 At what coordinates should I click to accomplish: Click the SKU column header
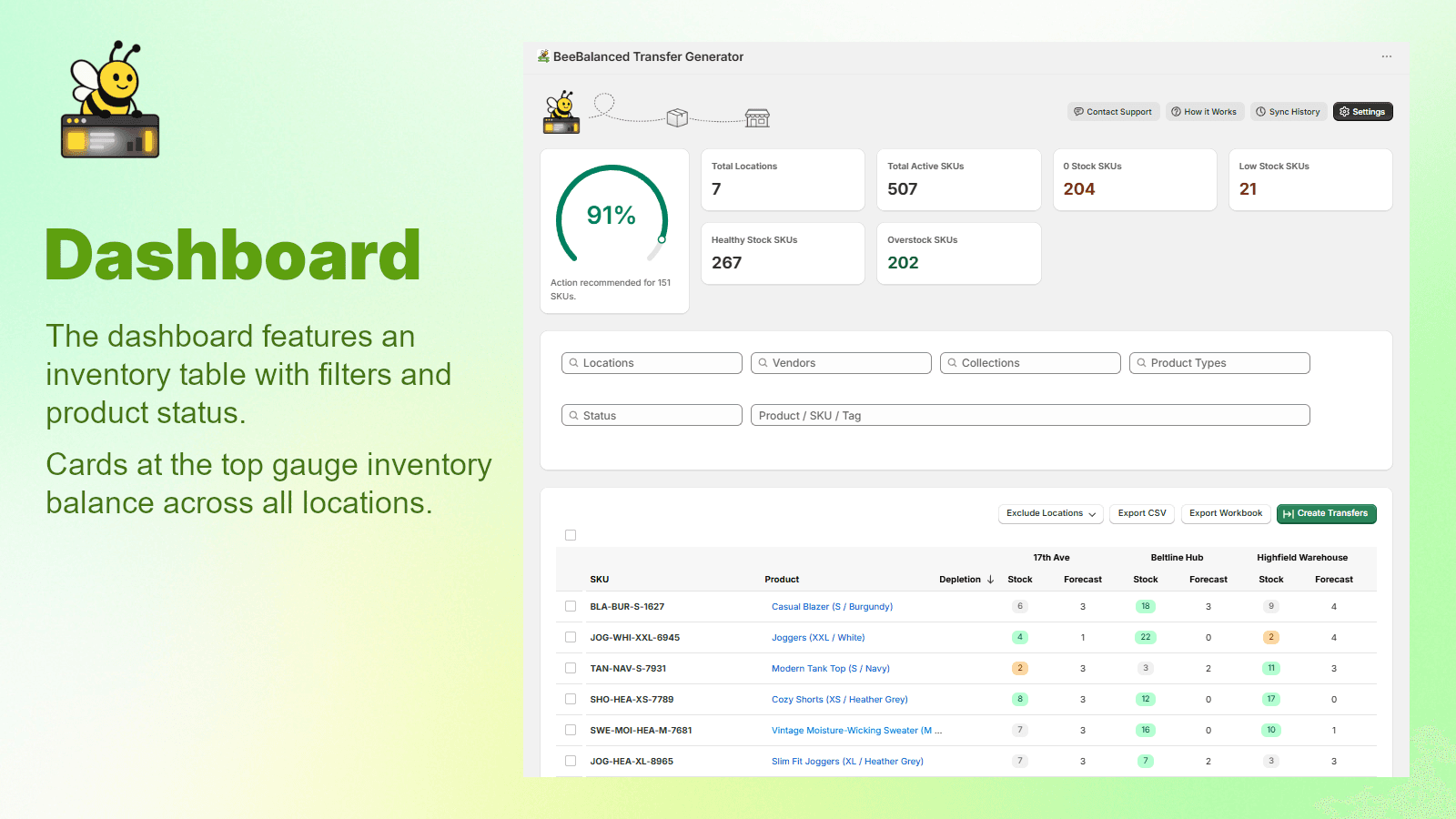(600, 580)
